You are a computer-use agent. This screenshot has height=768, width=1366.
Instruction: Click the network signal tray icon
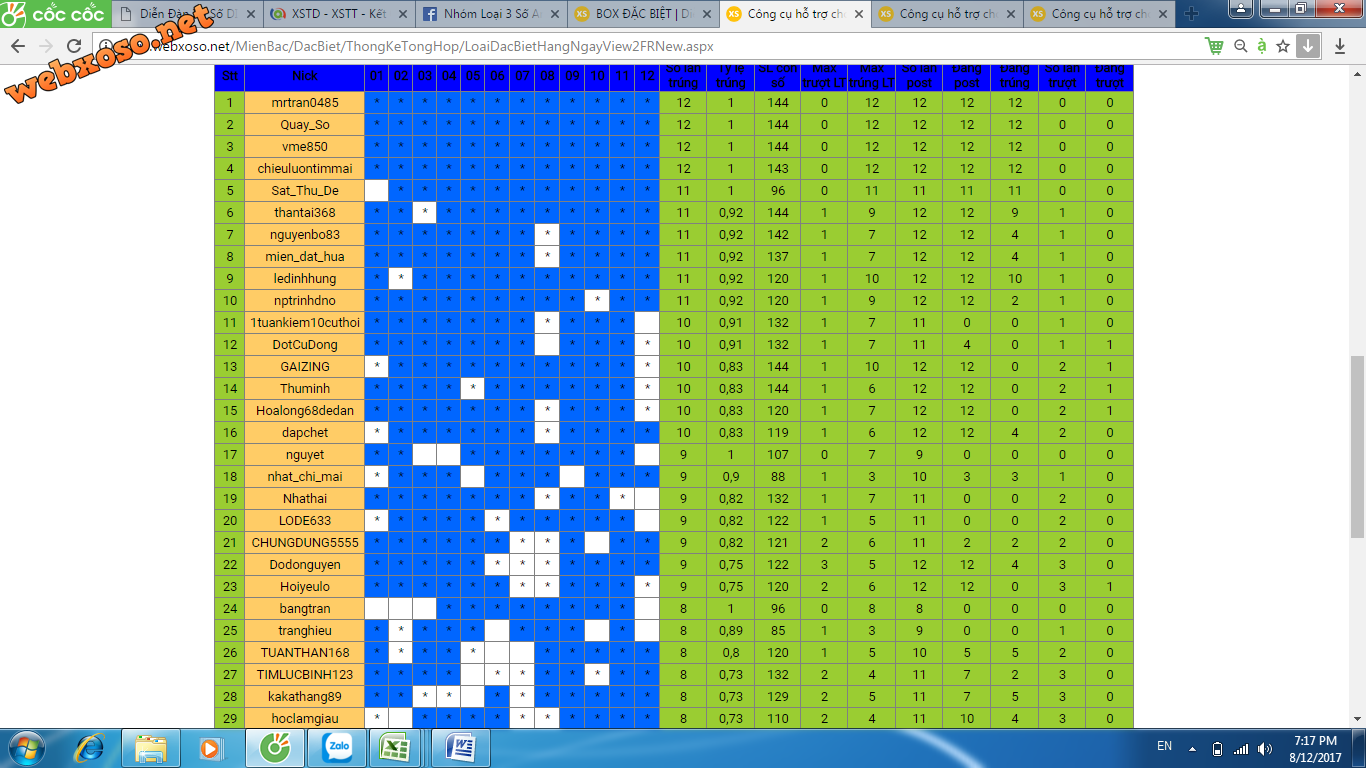pyautogui.click(x=1241, y=748)
